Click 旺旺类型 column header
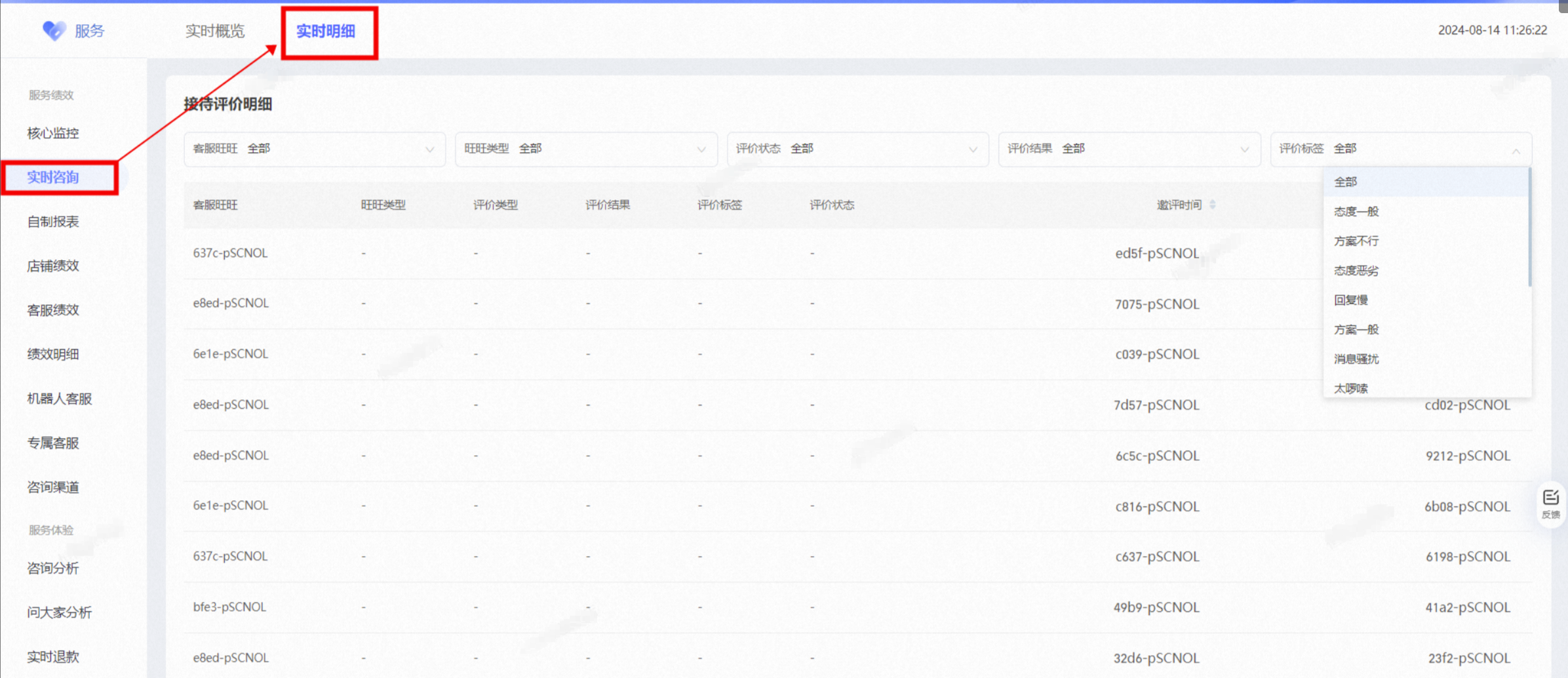The width and height of the screenshot is (1568, 678). 383,205
